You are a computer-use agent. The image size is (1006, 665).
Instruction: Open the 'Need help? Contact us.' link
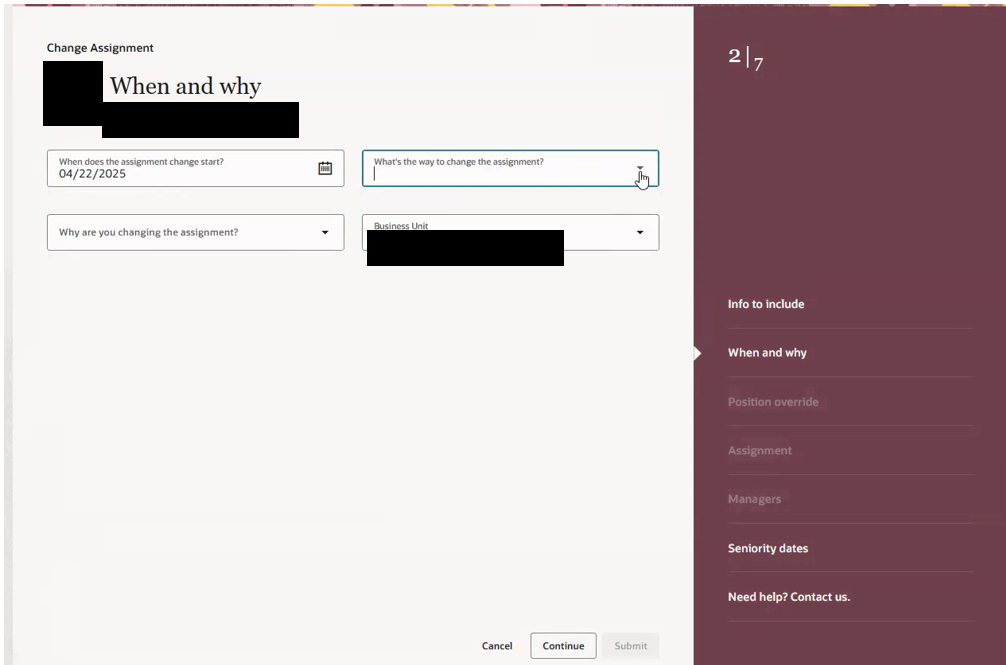[789, 595]
